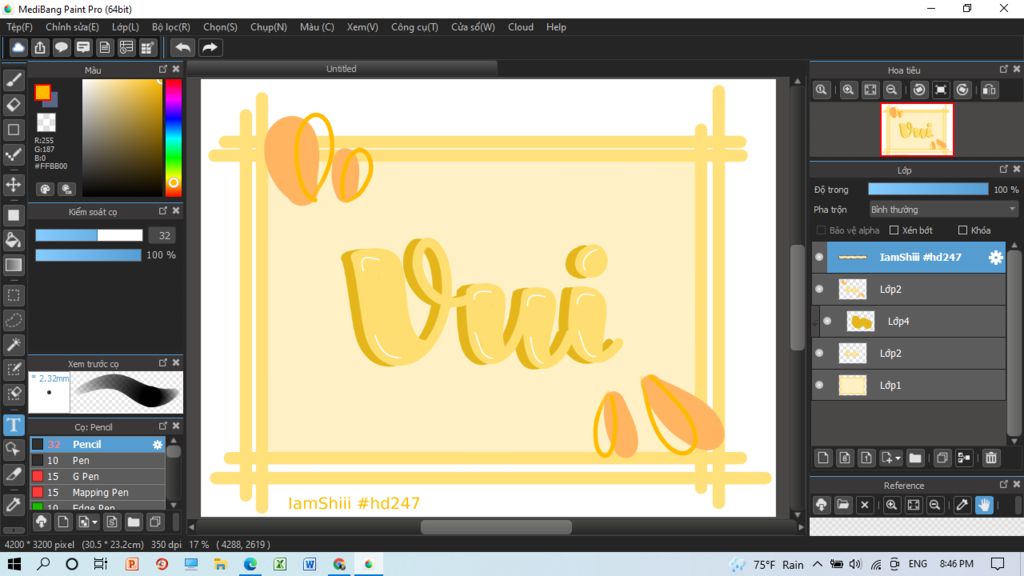Select the Mapping Pen brush
The image size is (1024, 576).
(98, 492)
